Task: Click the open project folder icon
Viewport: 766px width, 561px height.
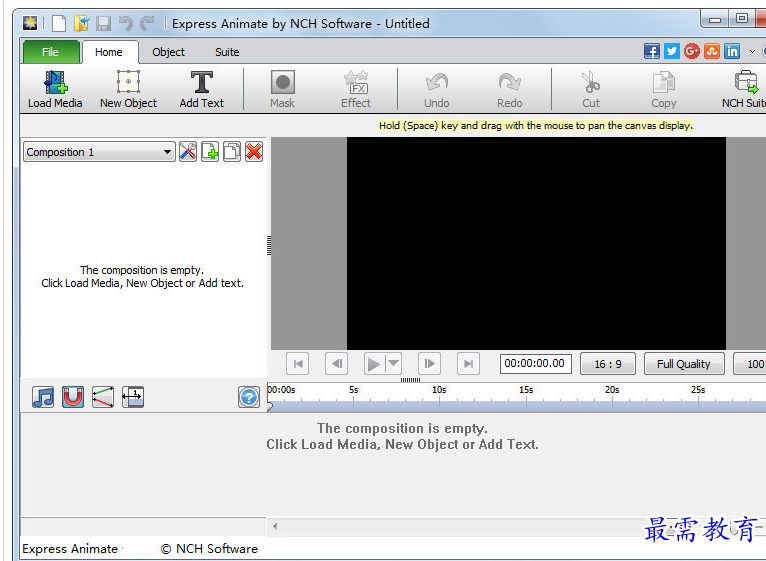Action: click(x=82, y=23)
